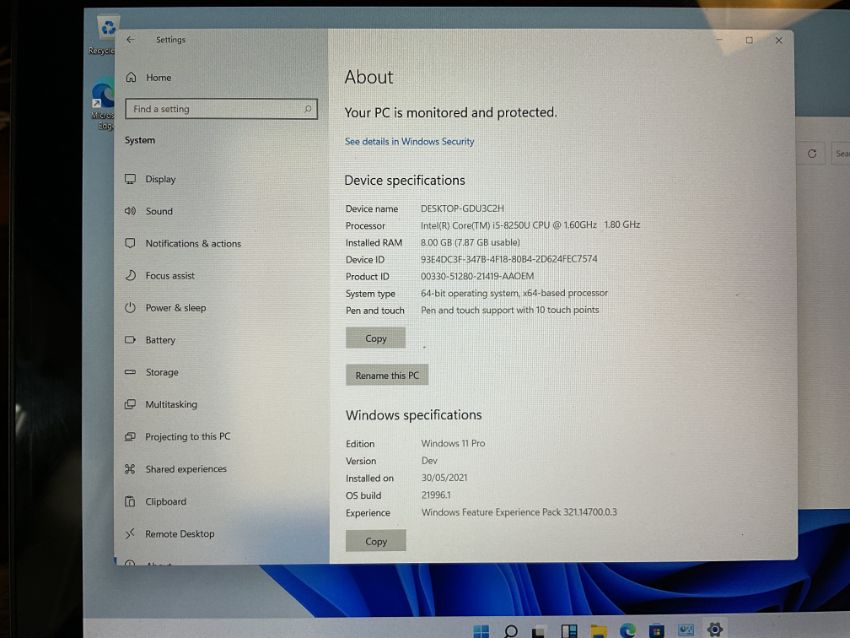This screenshot has width=850, height=638.
Task: Open Notifications & actions settings
Action: click(x=193, y=243)
